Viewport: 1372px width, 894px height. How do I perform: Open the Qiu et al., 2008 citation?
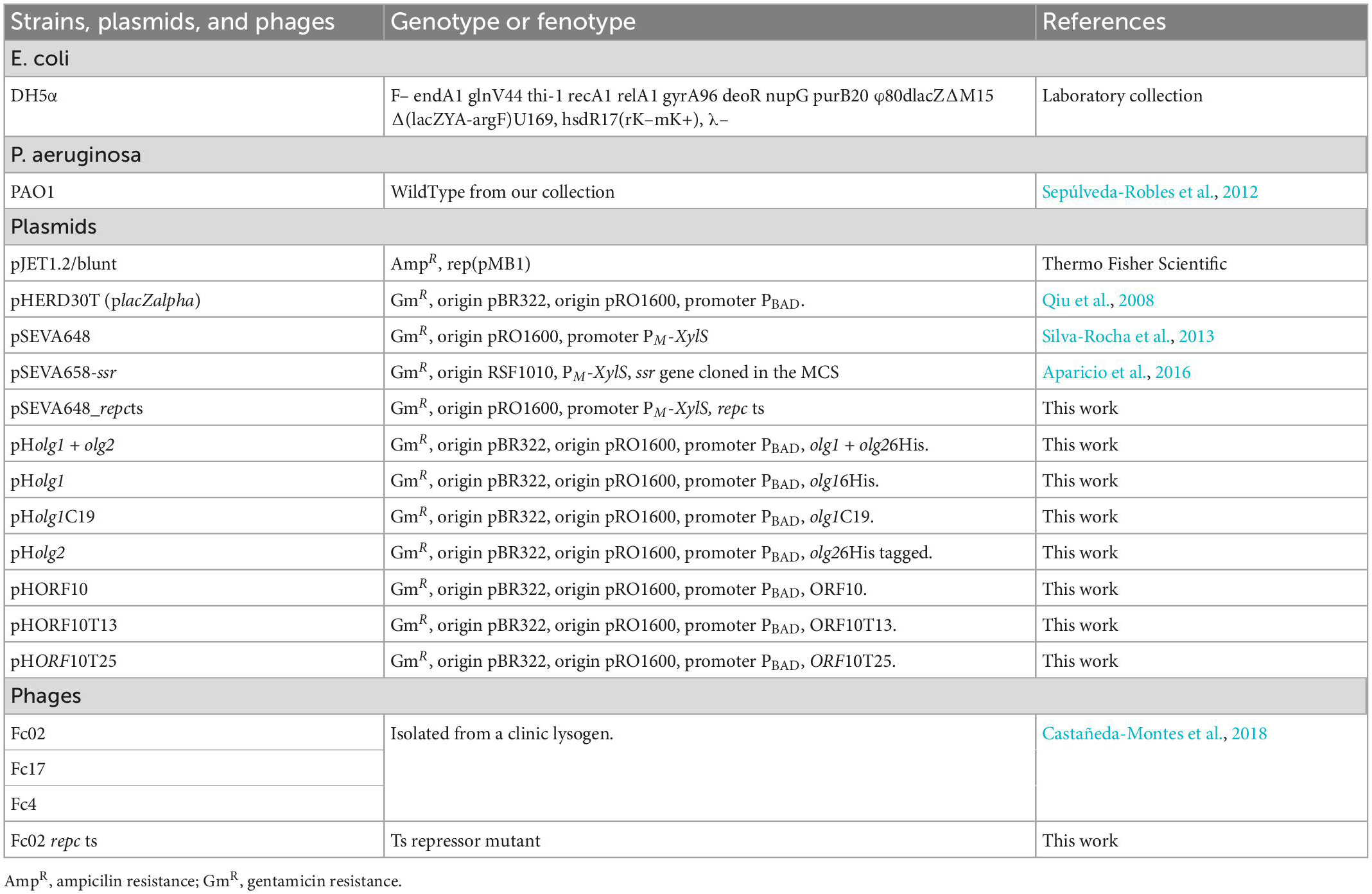pos(1097,300)
